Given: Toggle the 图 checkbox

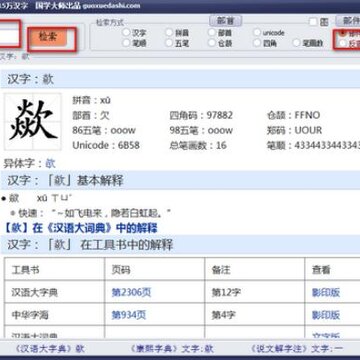Looking at the screenshot, I should (x=313, y=22).
